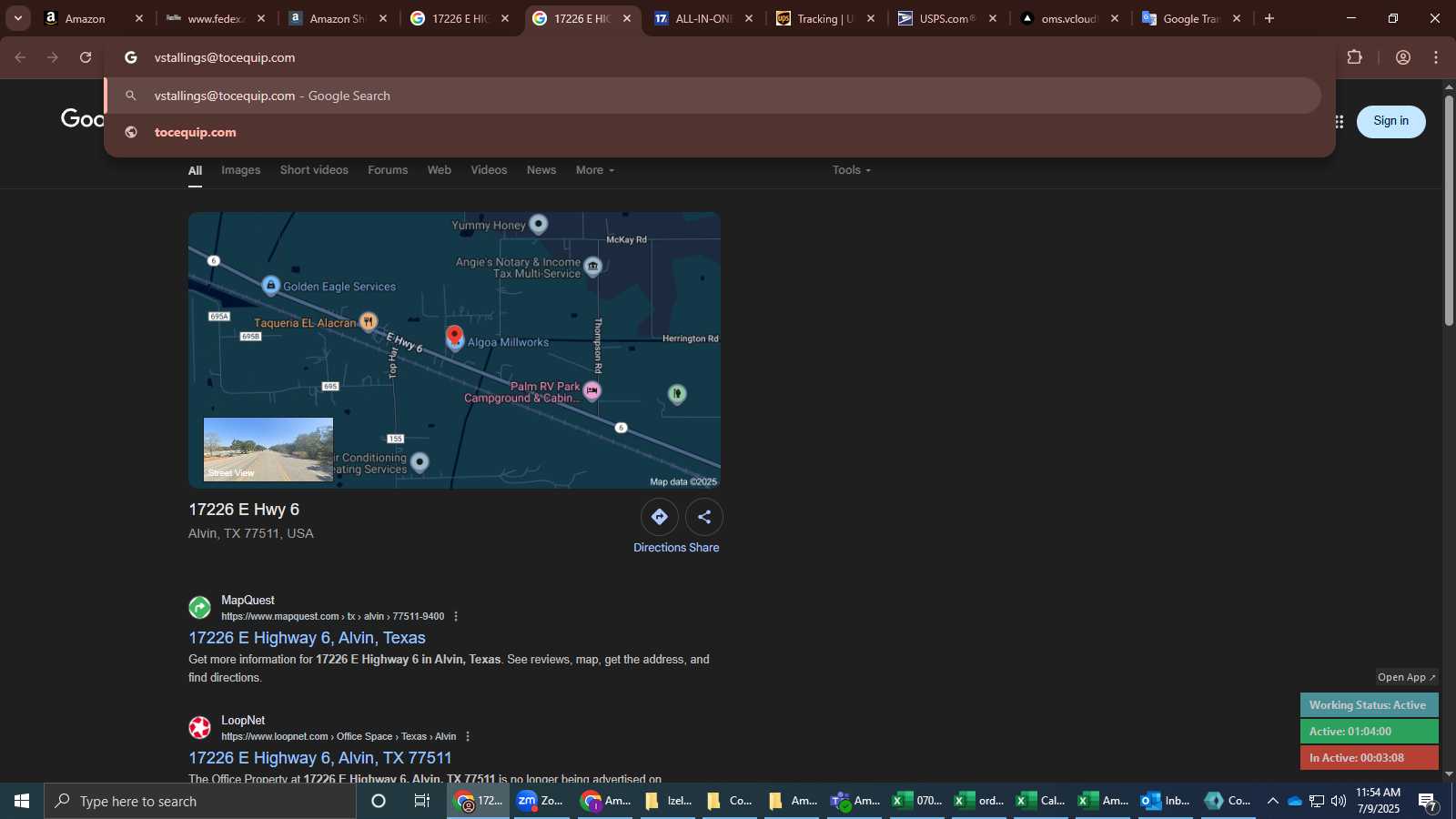Click the Working Status: Active label
Screen dimensions: 1456x819
pos(1369,705)
